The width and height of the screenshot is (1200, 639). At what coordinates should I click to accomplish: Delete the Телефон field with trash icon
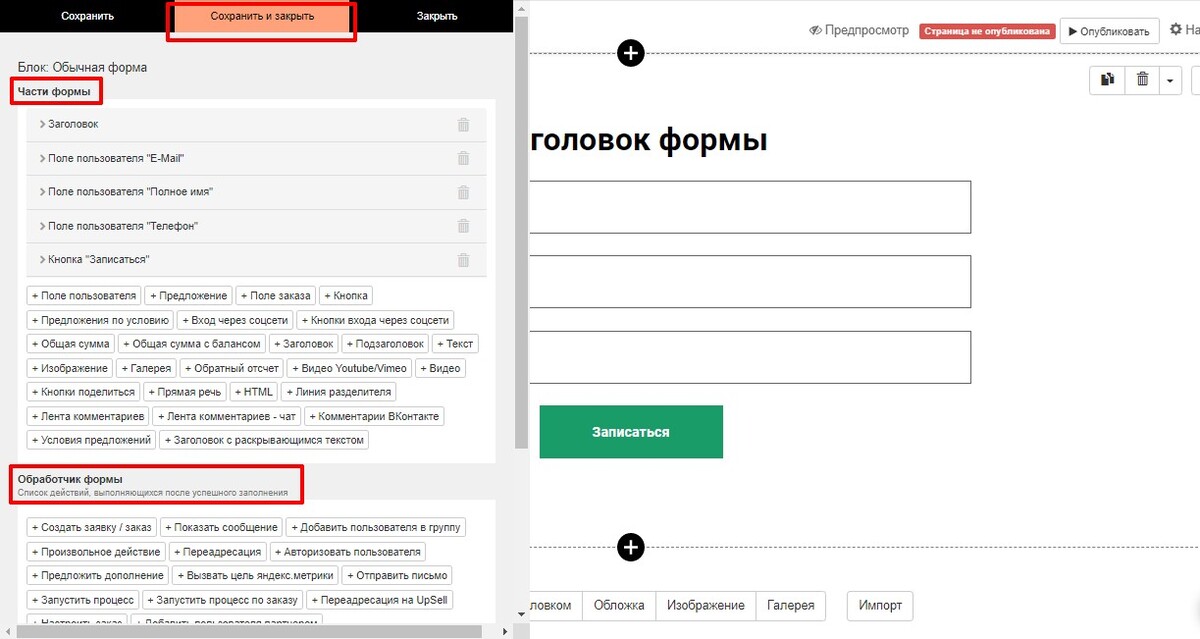pyautogui.click(x=463, y=226)
